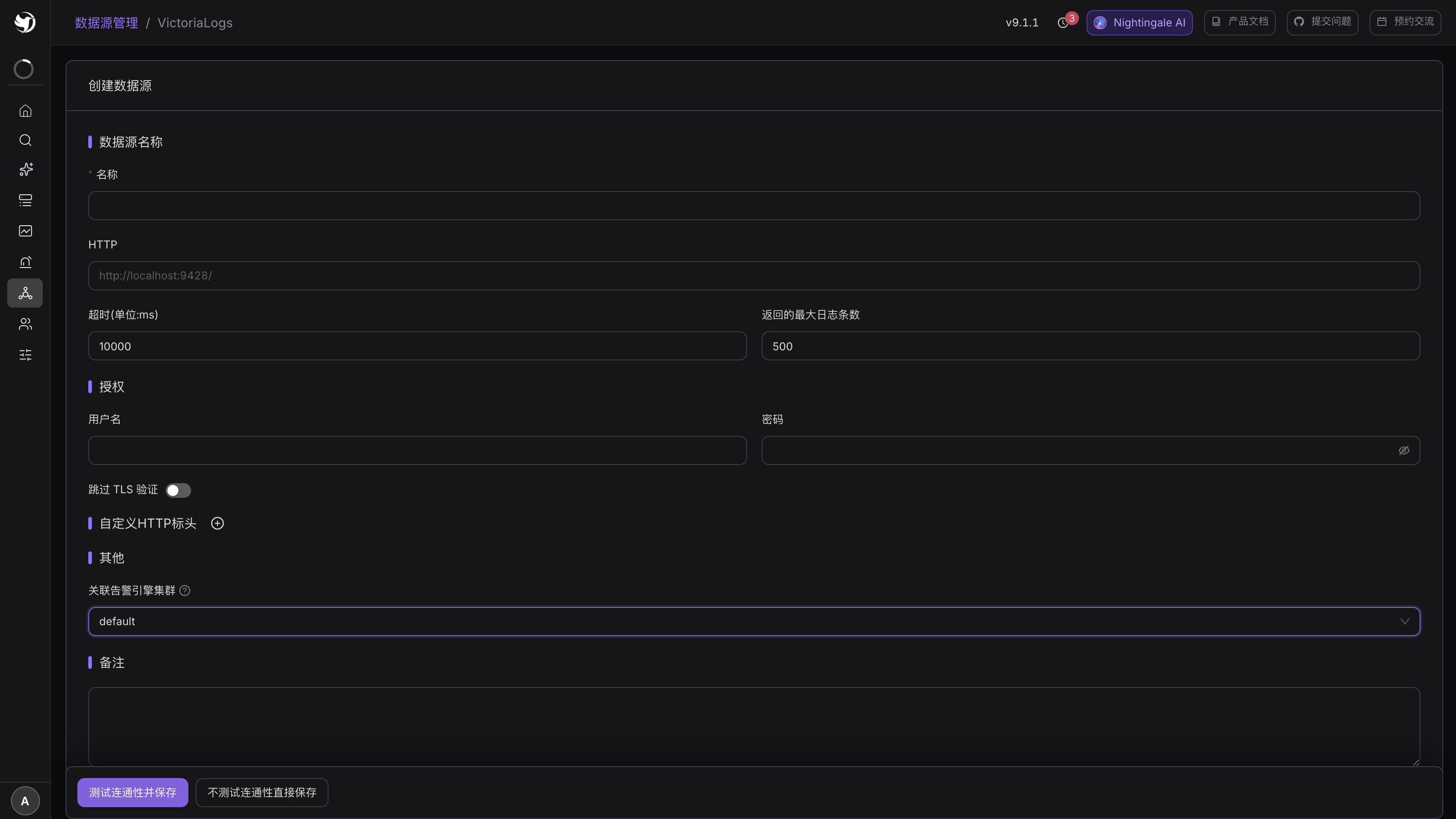Toggle the 跳过 TLS 验证 switch
1456x819 pixels.
[178, 490]
